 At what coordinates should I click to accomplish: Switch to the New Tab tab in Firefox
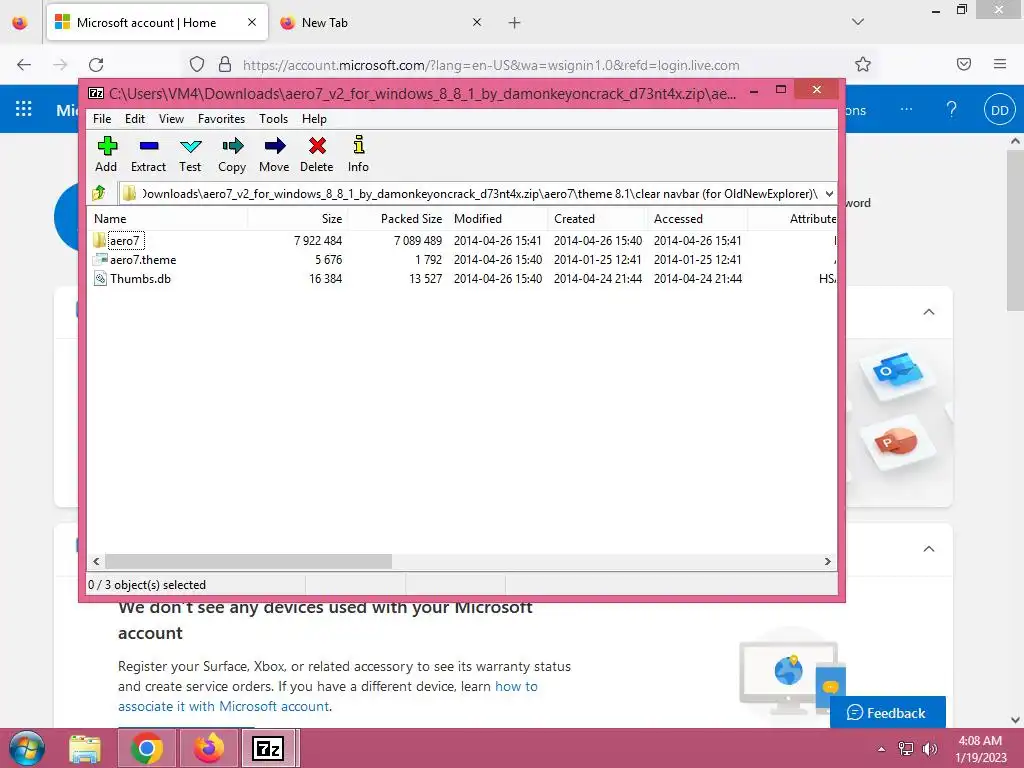[381, 23]
